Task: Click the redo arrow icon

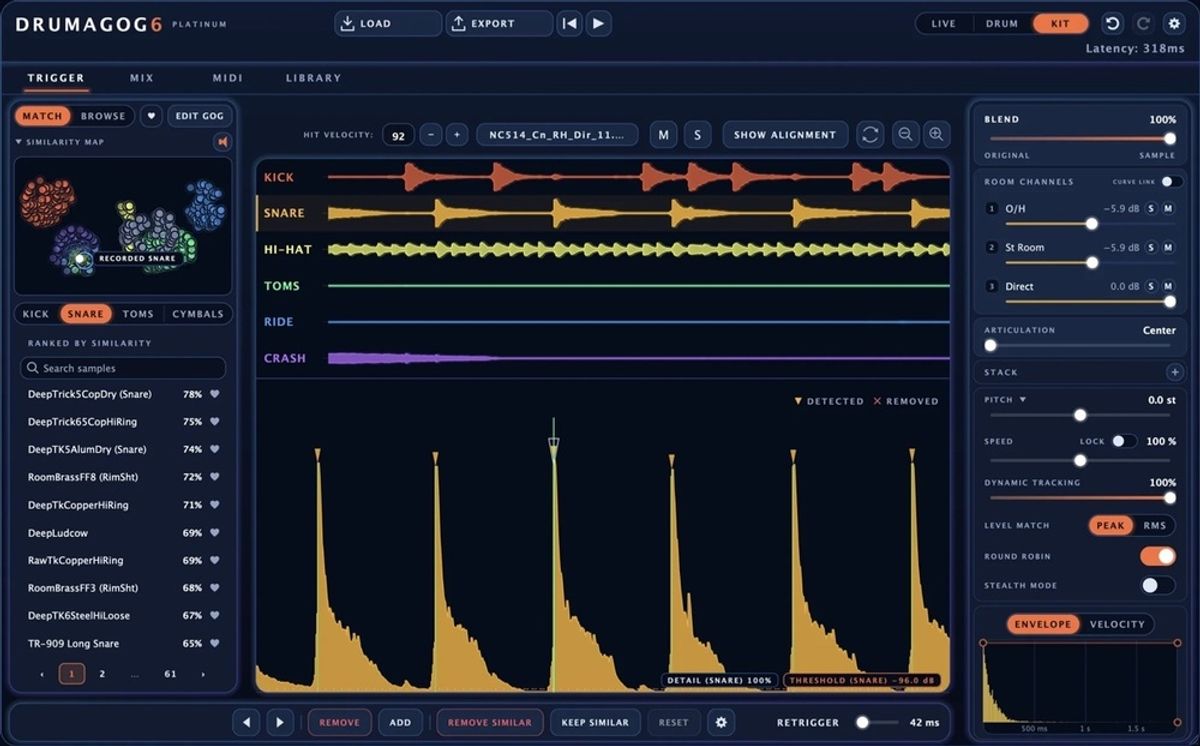Action: 1143,23
